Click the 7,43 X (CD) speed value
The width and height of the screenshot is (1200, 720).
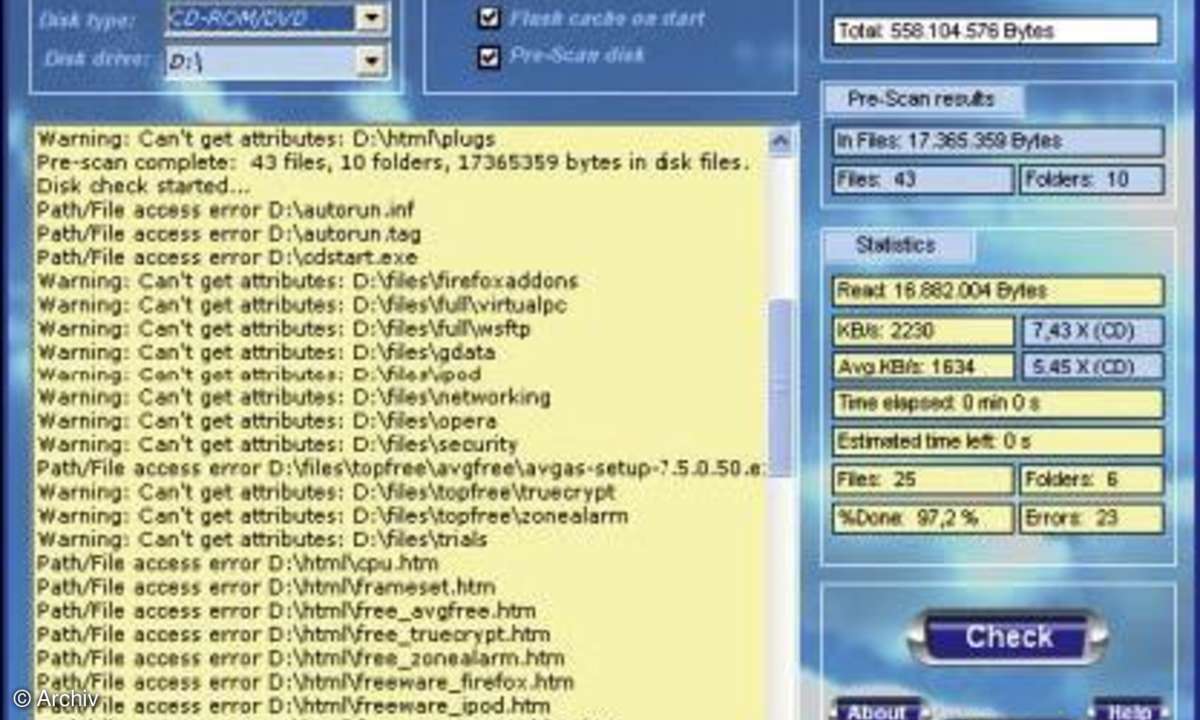coord(1092,331)
